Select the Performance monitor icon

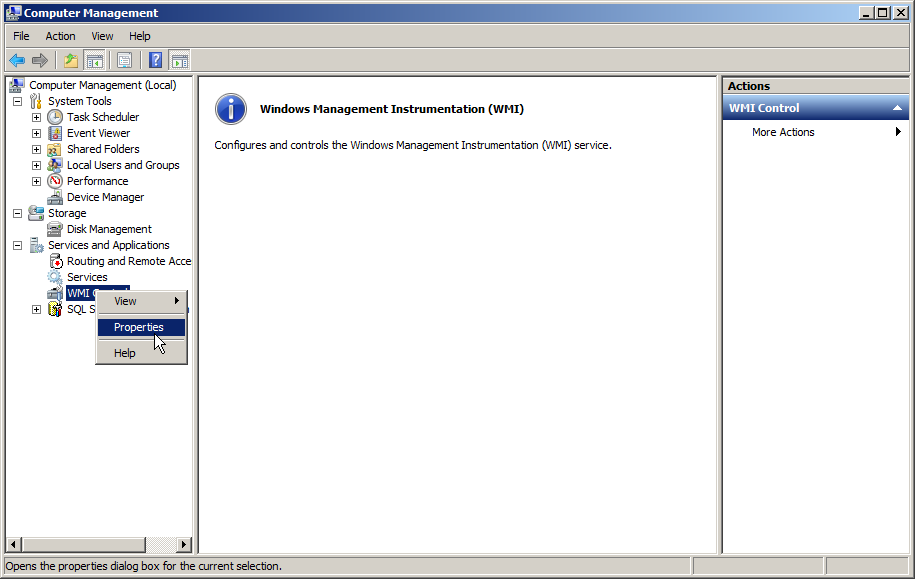coord(55,181)
